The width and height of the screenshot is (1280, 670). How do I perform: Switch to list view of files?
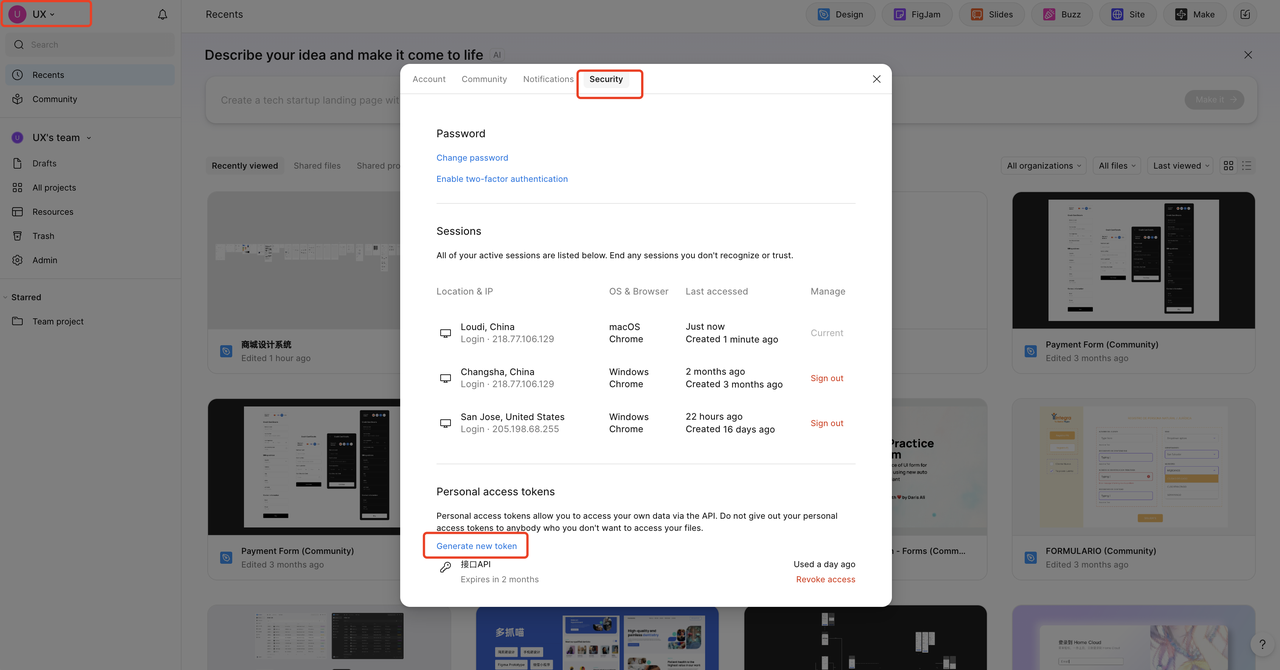coord(1246,166)
